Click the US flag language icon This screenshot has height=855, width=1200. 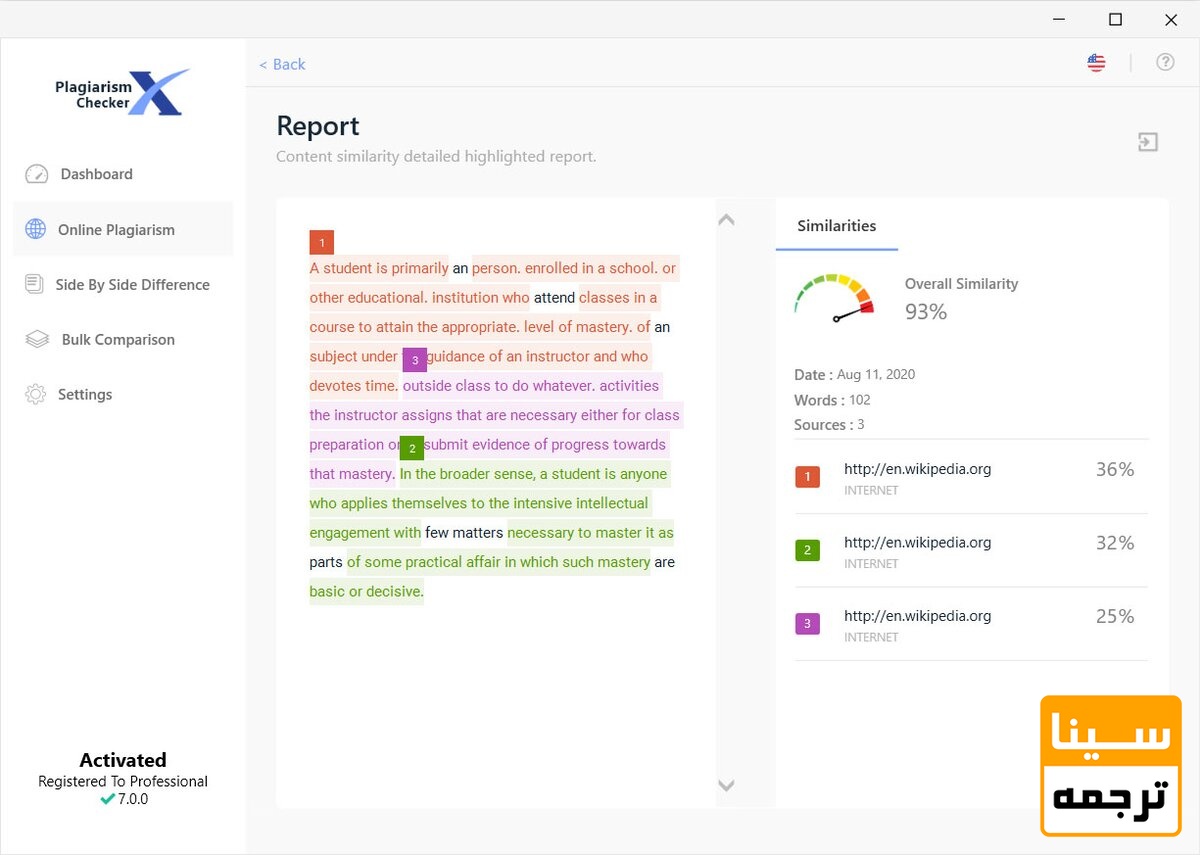(1096, 62)
